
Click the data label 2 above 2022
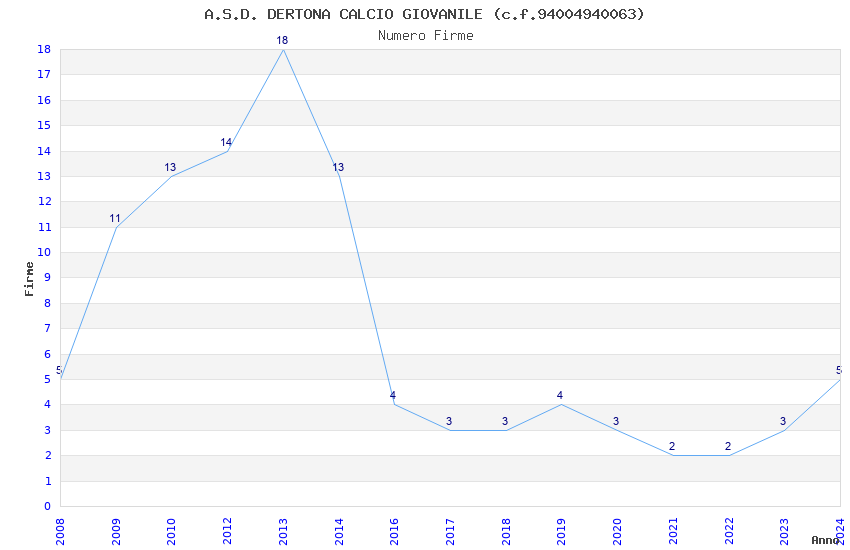(x=727, y=447)
